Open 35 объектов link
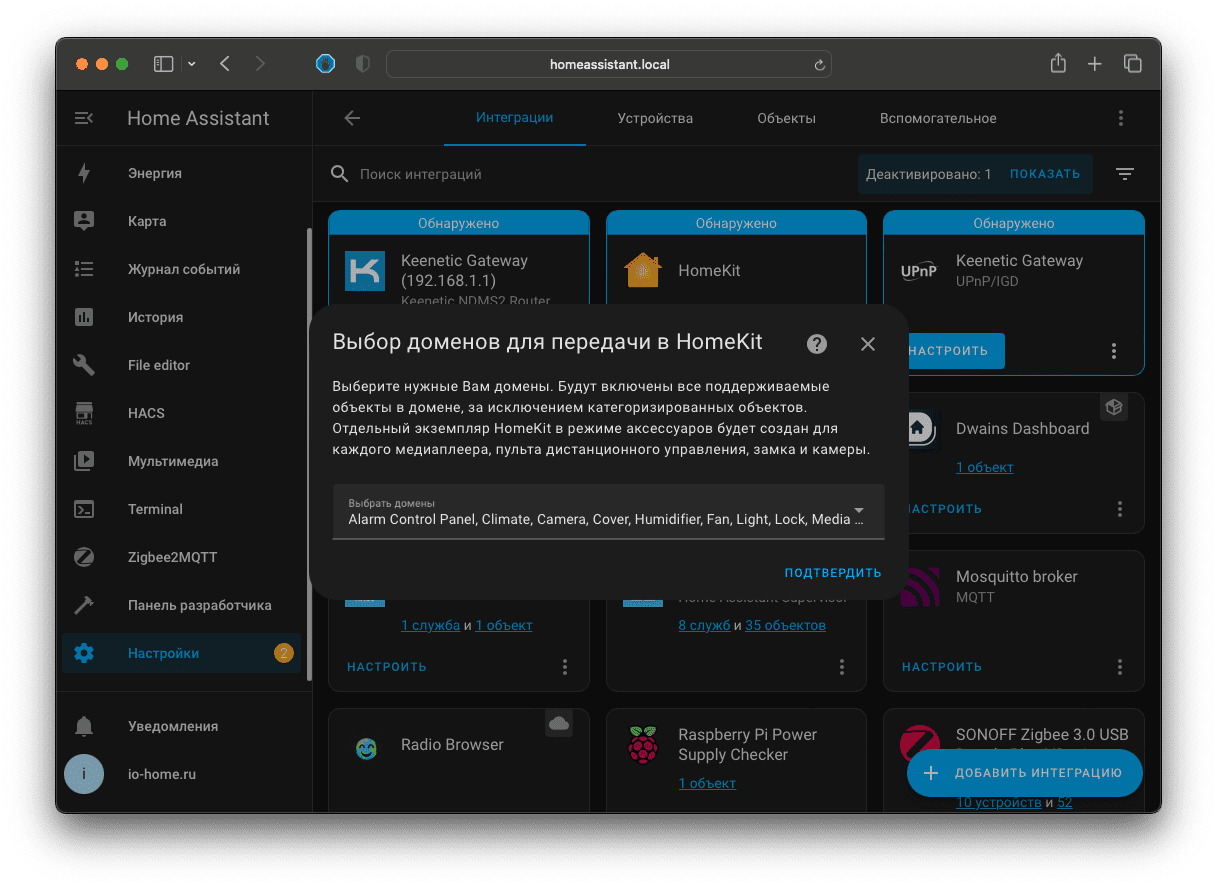Screen dimensions: 1217x887 pos(786,625)
